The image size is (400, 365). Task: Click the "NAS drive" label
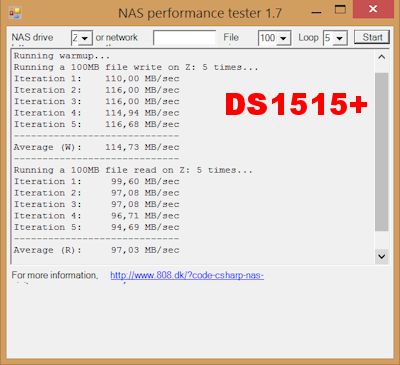point(32,37)
